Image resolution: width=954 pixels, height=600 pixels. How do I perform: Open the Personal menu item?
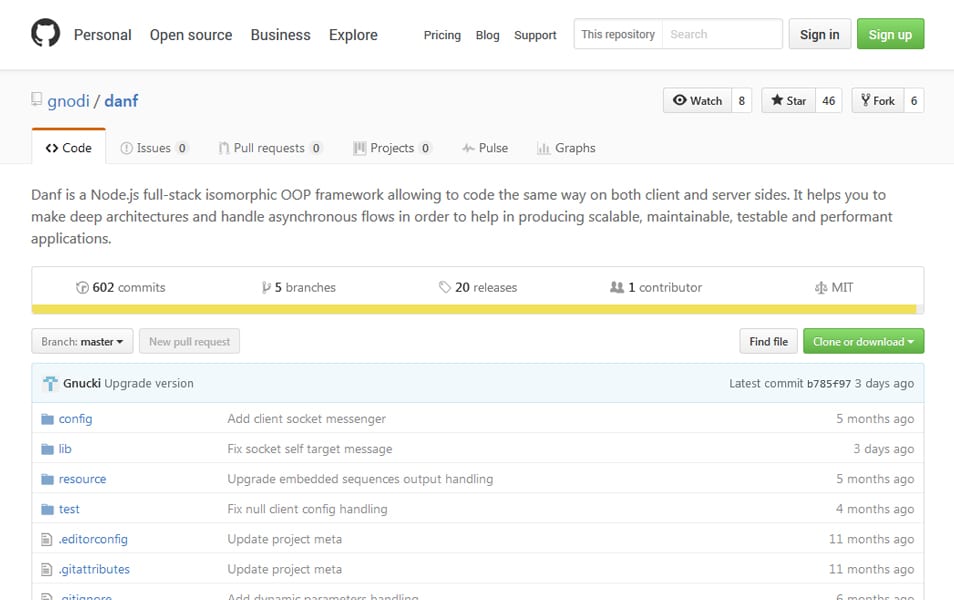click(102, 35)
